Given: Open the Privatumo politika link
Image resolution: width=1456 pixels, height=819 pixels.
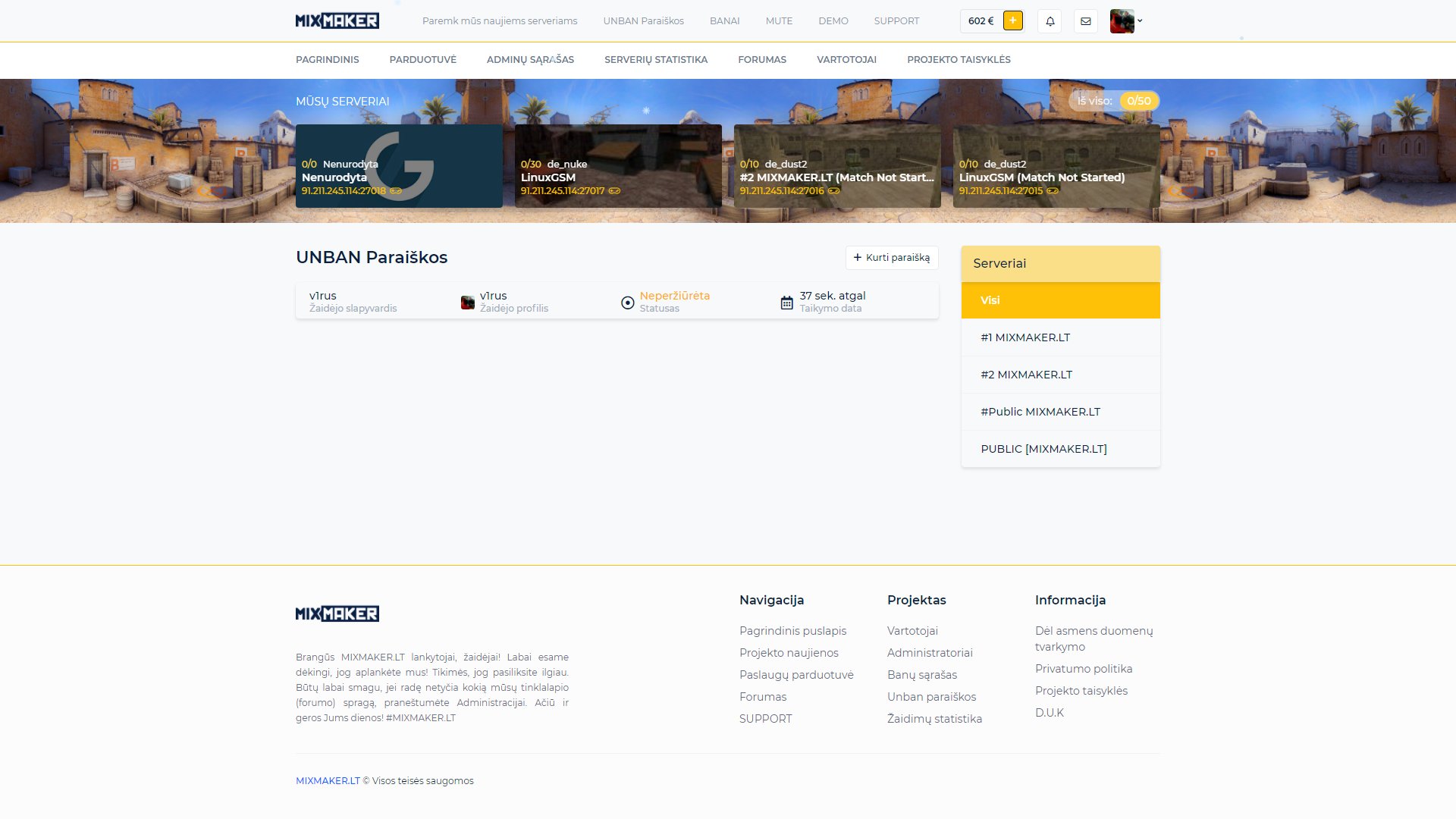Looking at the screenshot, I should pos(1084,669).
